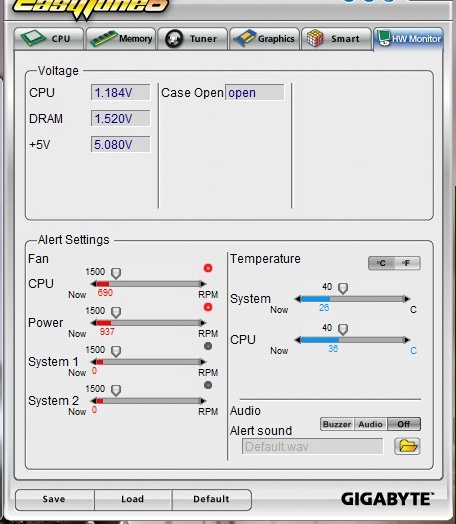Click the Default.wav alert sound field
This screenshot has height=524, width=456.
312,446
